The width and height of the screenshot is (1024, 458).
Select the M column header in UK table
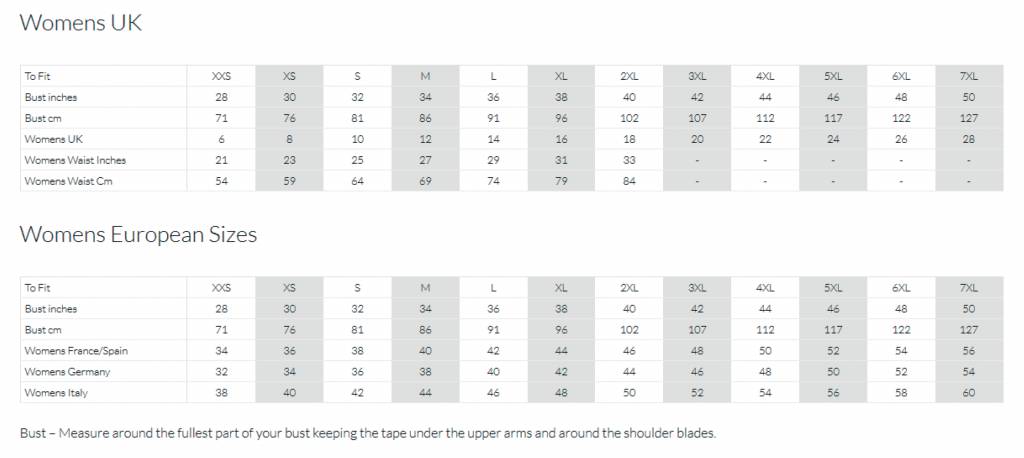click(x=425, y=76)
